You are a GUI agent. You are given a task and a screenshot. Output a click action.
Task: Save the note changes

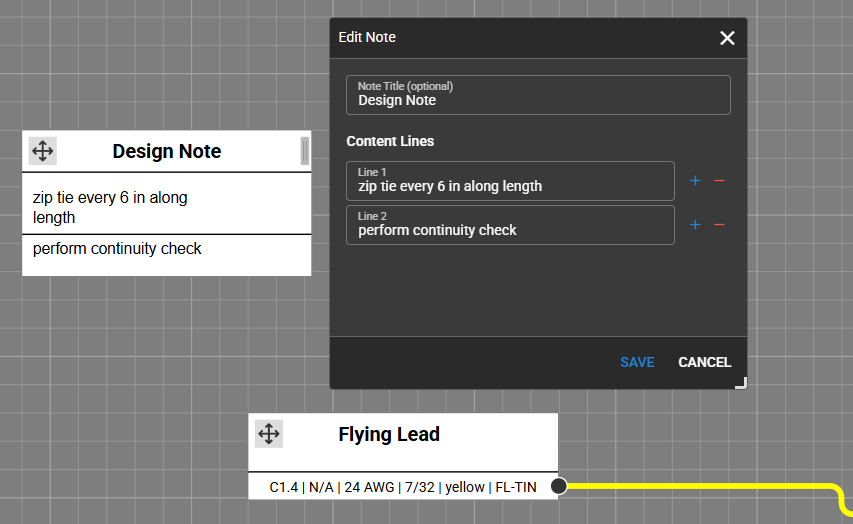point(637,362)
